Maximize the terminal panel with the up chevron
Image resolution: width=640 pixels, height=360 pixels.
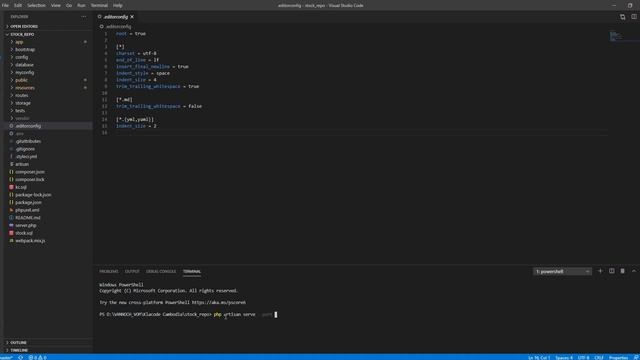tap(633, 271)
